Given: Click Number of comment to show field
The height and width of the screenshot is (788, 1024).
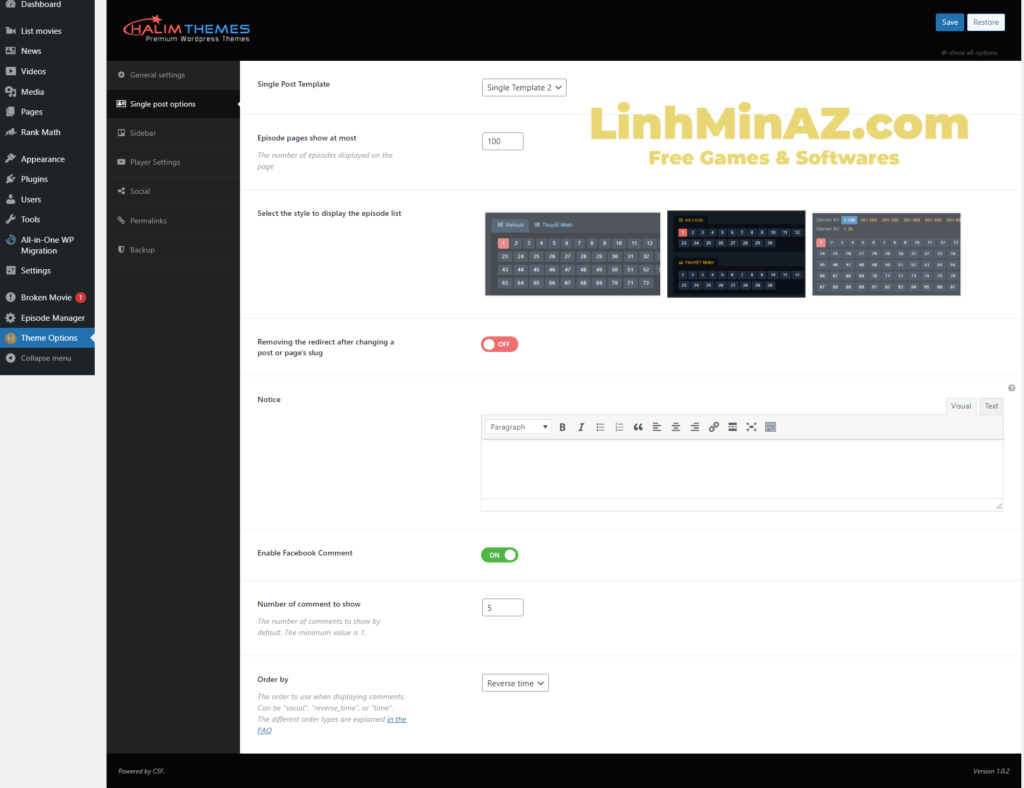Looking at the screenshot, I should [502, 608].
